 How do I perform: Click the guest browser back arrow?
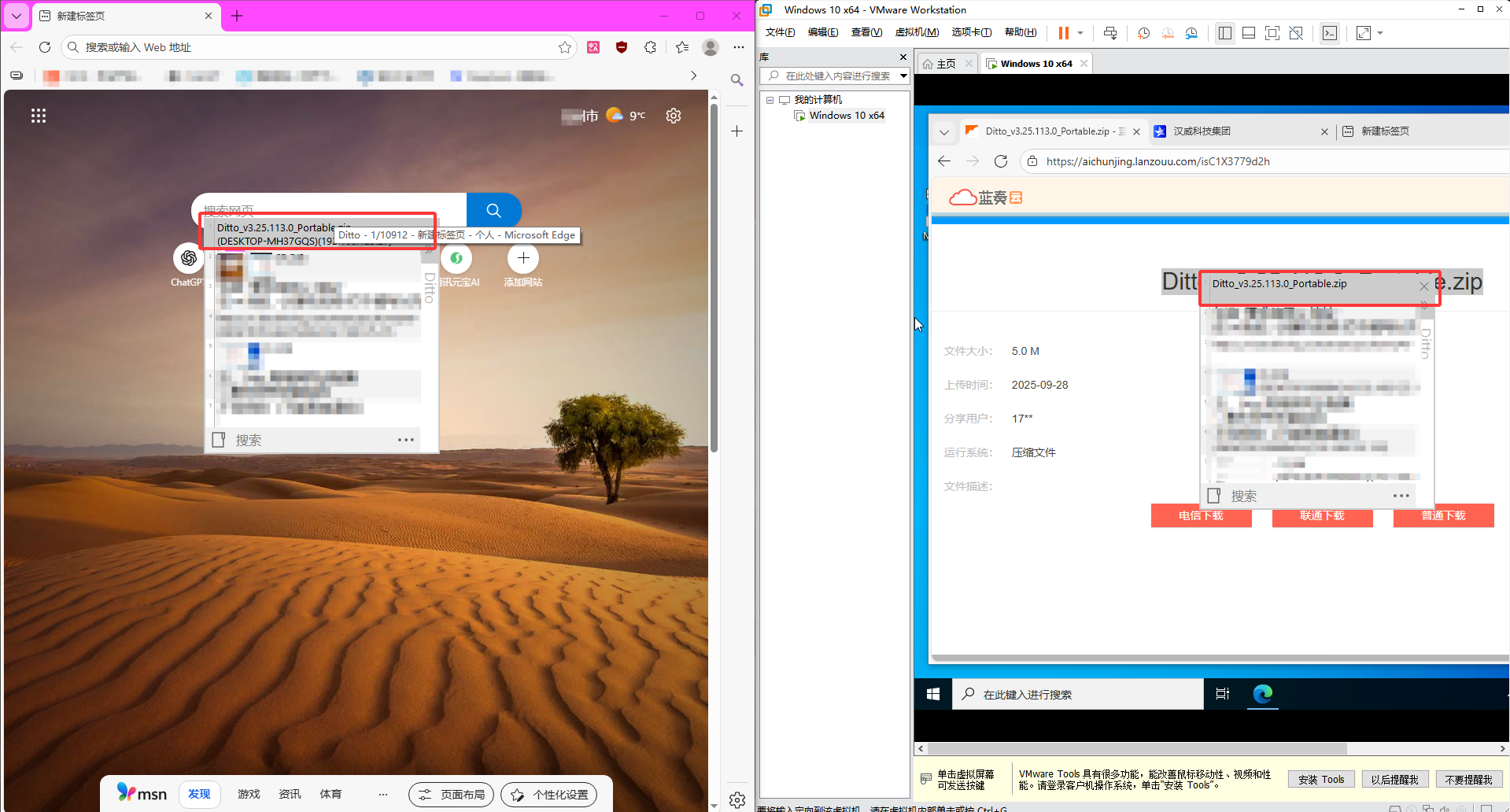(944, 161)
